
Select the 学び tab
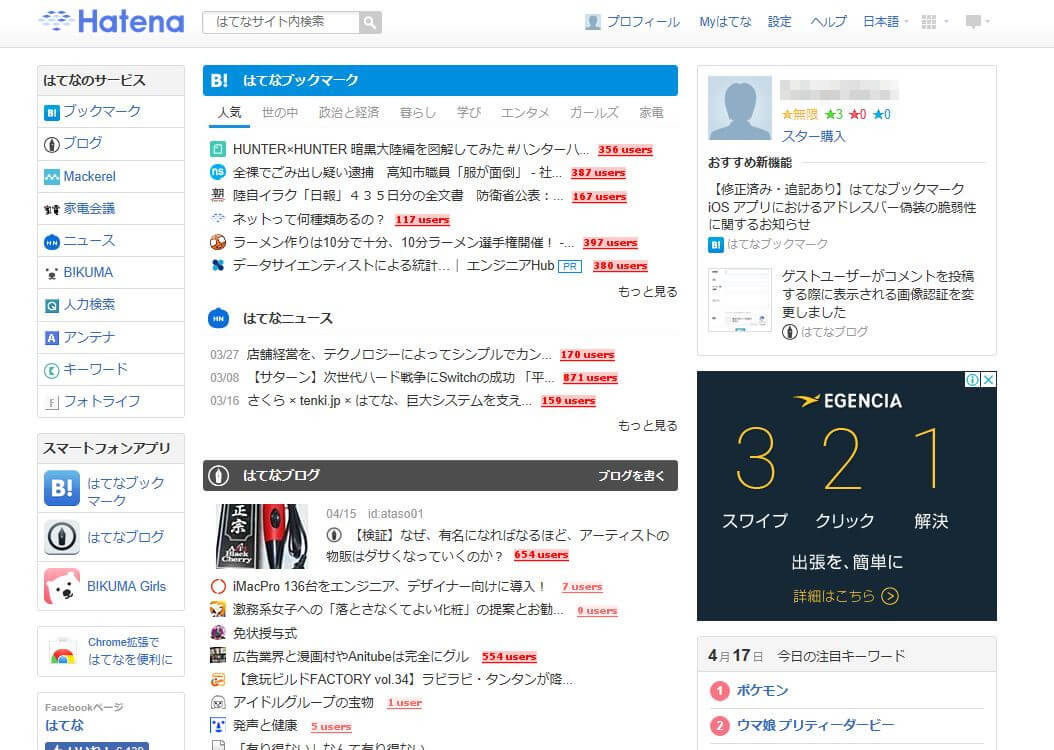[469, 113]
